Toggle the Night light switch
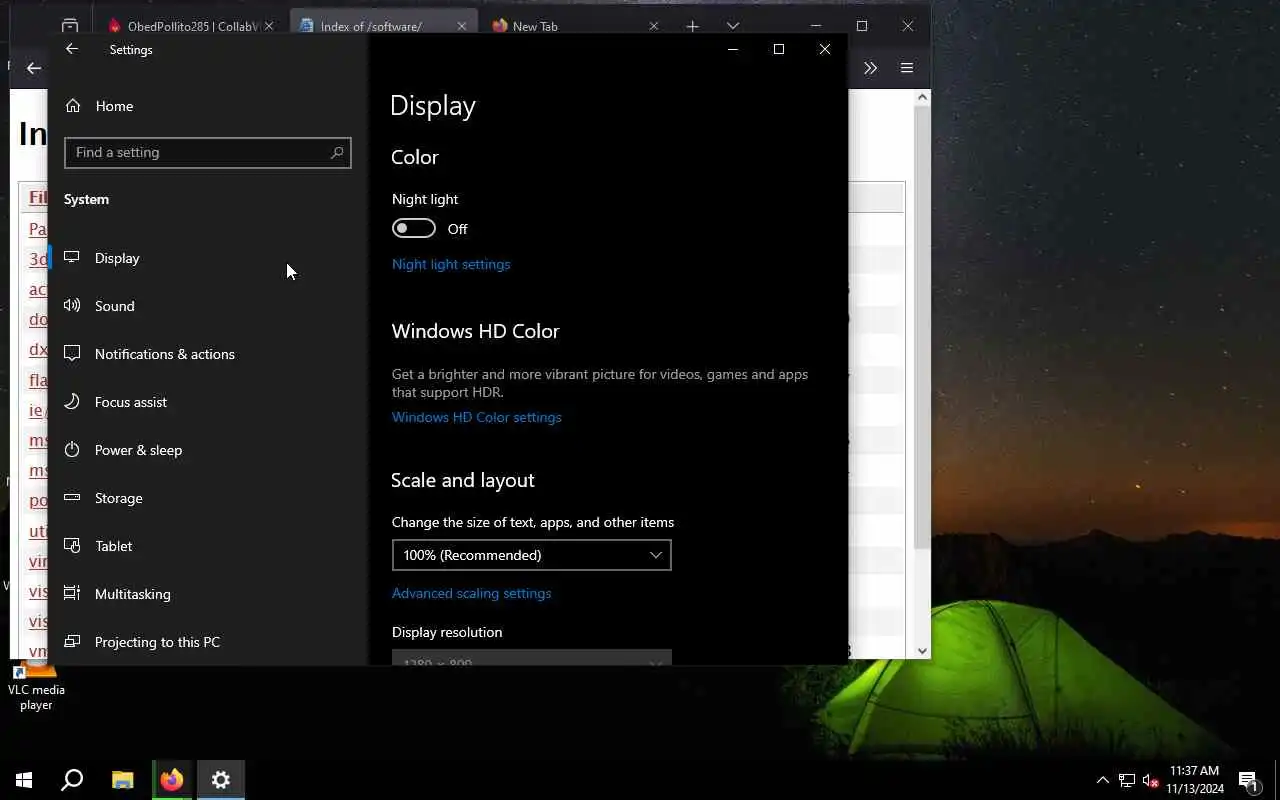1280x800 pixels. pyautogui.click(x=414, y=229)
